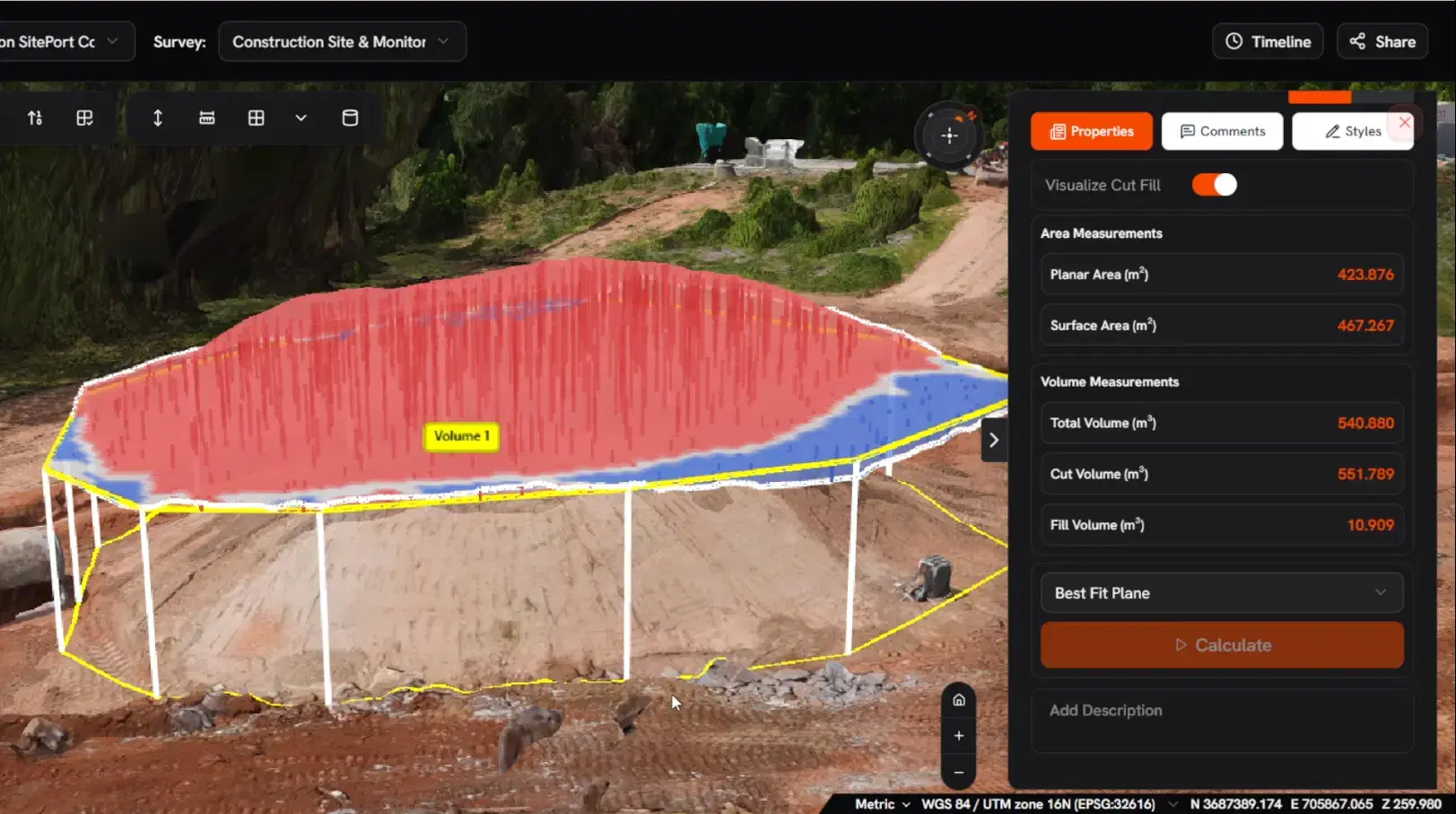Enable Visualize Cut Fill
Image resolution: width=1456 pixels, height=814 pixels.
tap(1214, 184)
